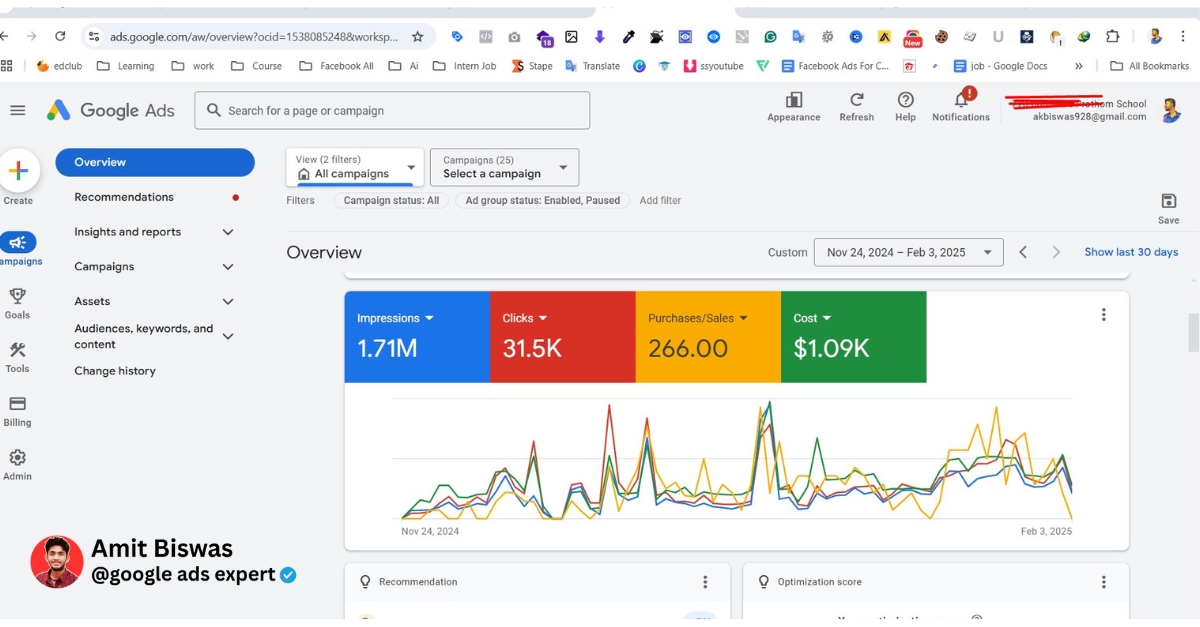Save the overview with Save icon
The height and width of the screenshot is (627, 1200).
coord(1168,208)
